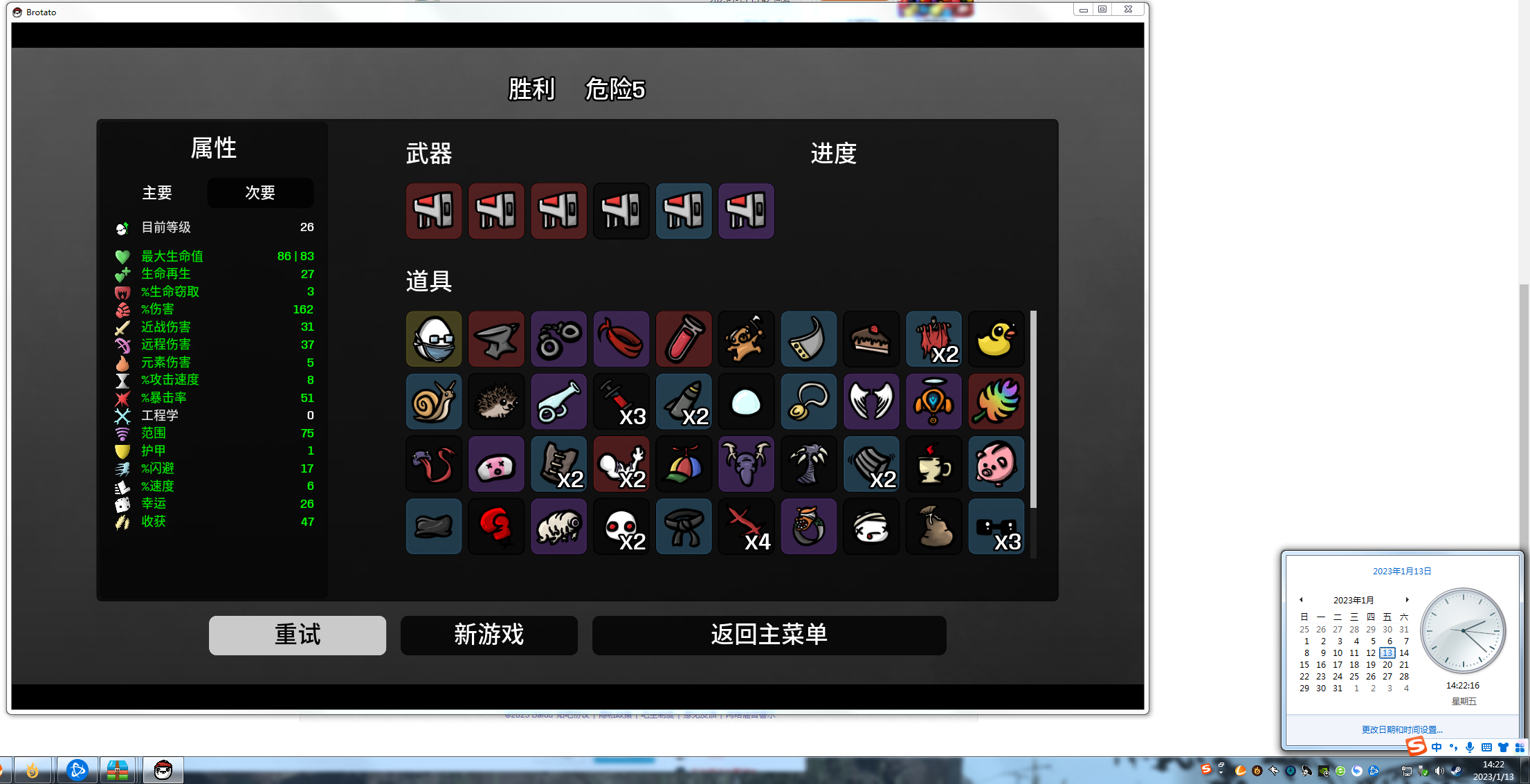The width and height of the screenshot is (1530, 784).
Task: Click the snail item icon
Action: click(434, 401)
